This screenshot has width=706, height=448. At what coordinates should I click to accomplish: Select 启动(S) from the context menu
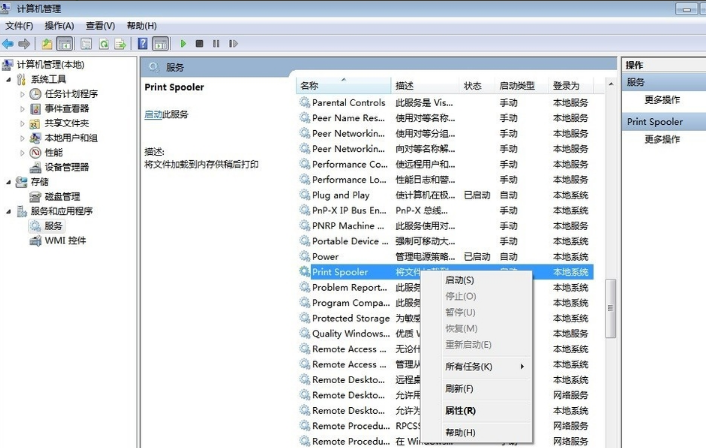click(x=459, y=280)
